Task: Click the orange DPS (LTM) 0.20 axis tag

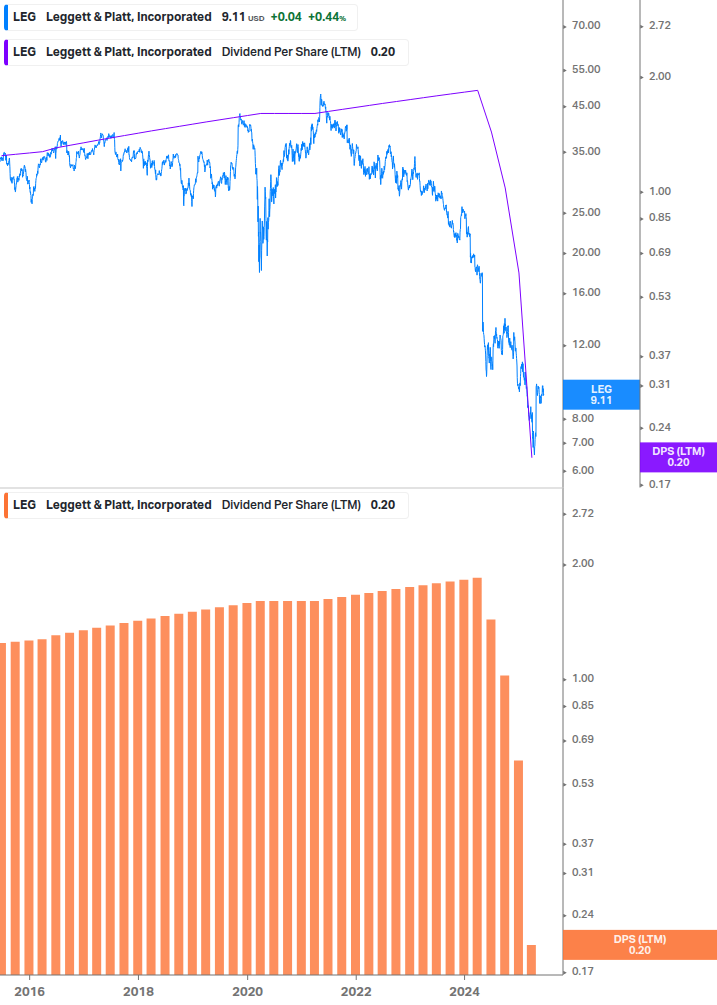Action: click(639, 945)
